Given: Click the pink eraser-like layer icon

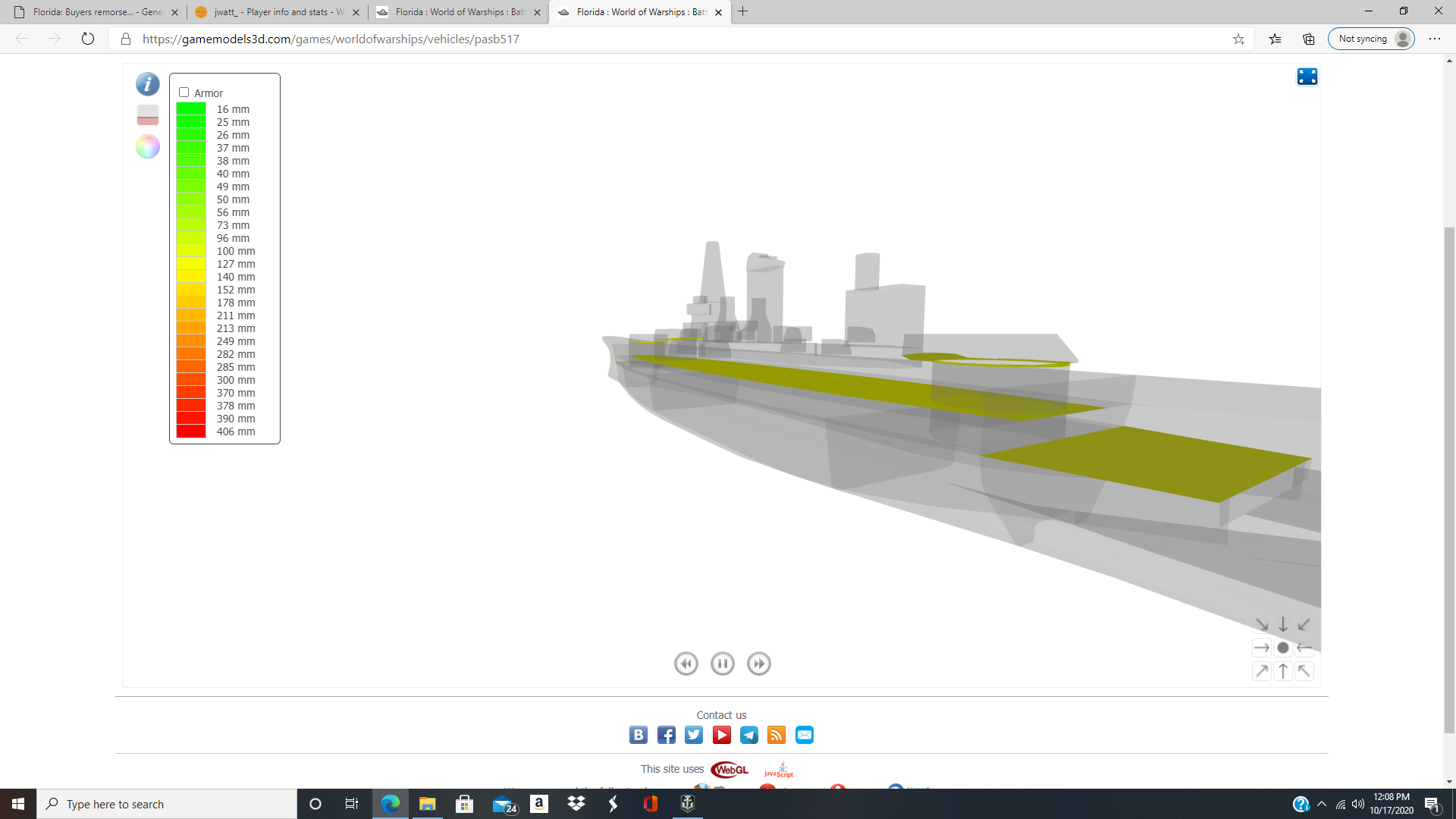Looking at the screenshot, I should (x=148, y=115).
